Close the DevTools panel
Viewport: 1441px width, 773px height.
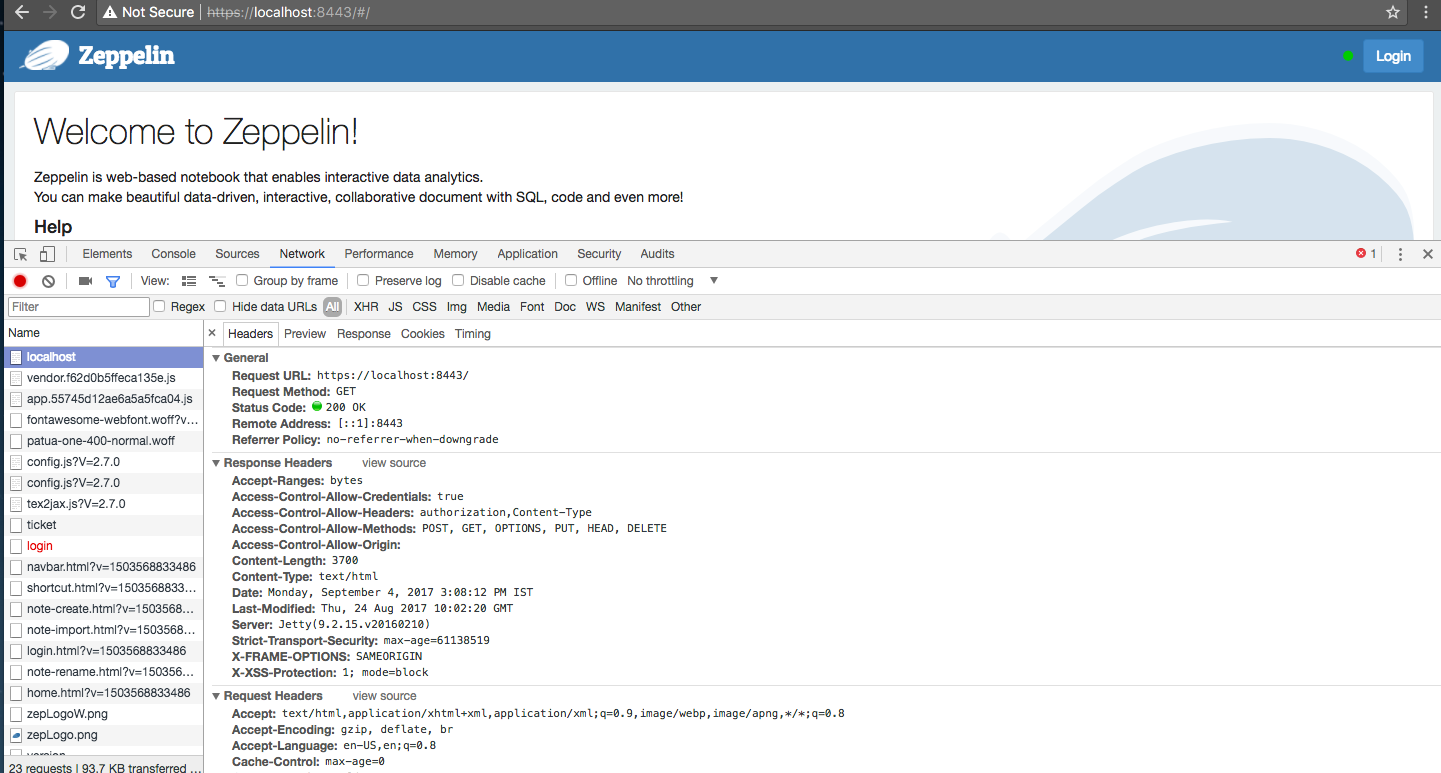click(1428, 254)
